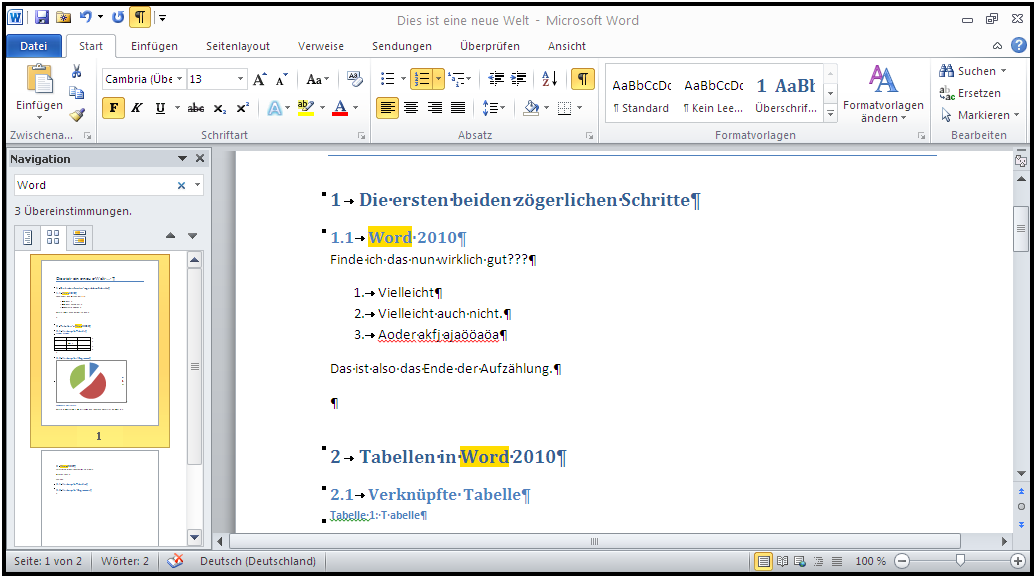Apply the Standard style
The width and height of the screenshot is (1036, 578).
click(641, 94)
